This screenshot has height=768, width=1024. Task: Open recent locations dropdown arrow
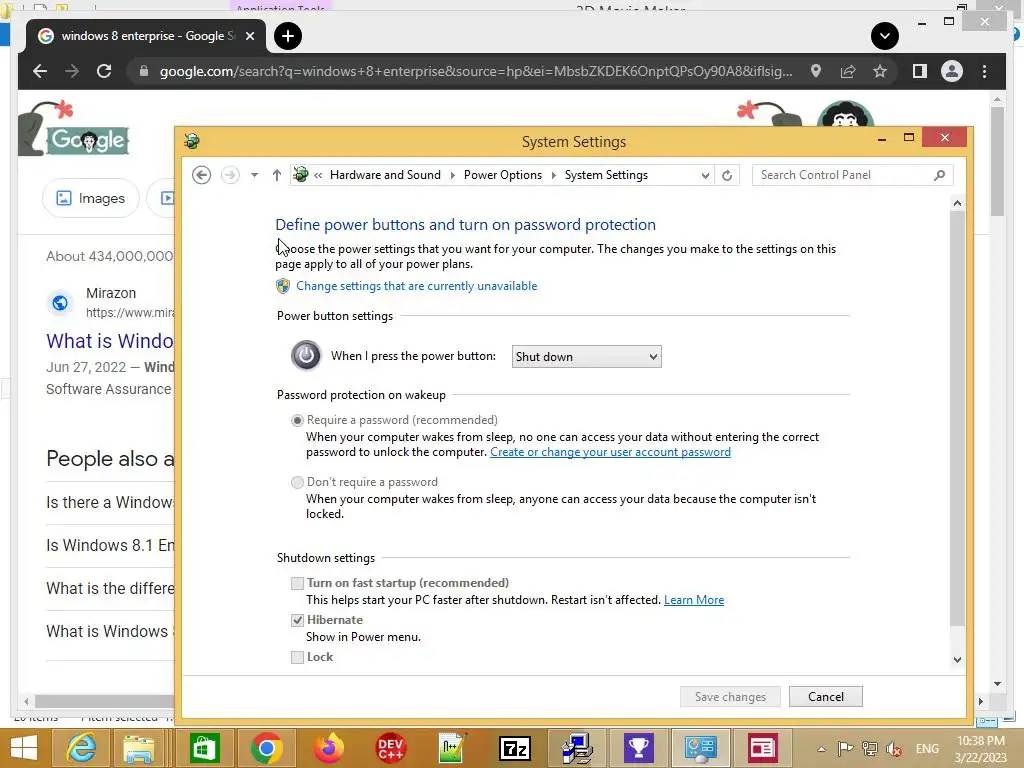(254, 175)
